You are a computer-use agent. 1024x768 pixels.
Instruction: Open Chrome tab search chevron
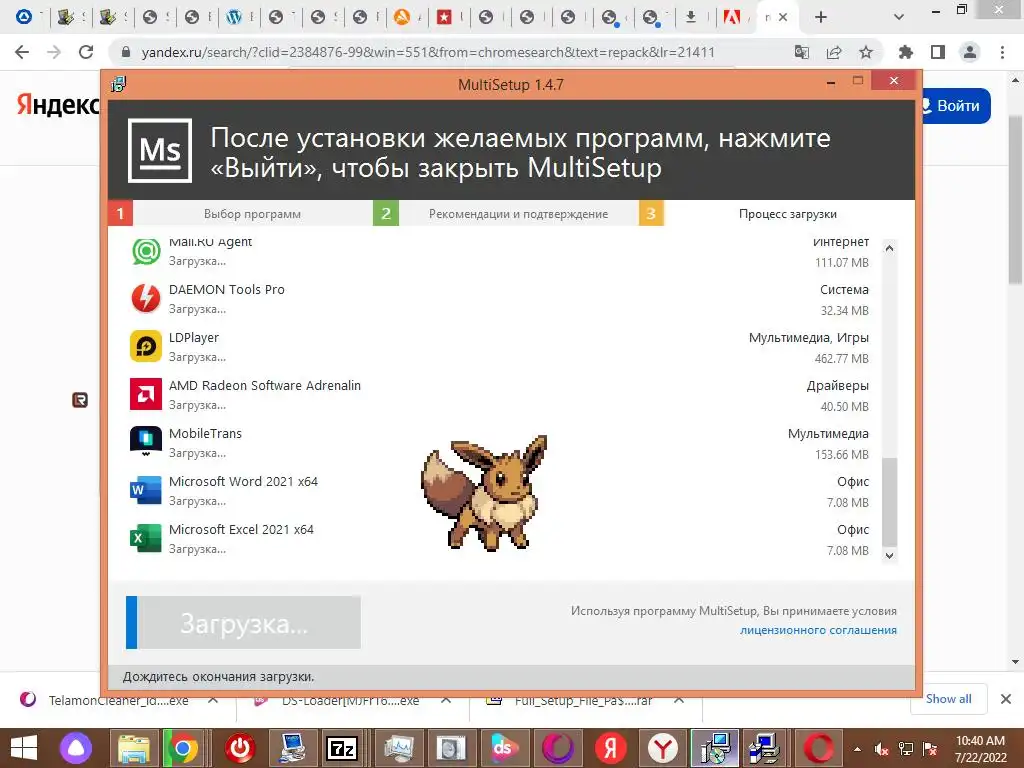coord(899,17)
